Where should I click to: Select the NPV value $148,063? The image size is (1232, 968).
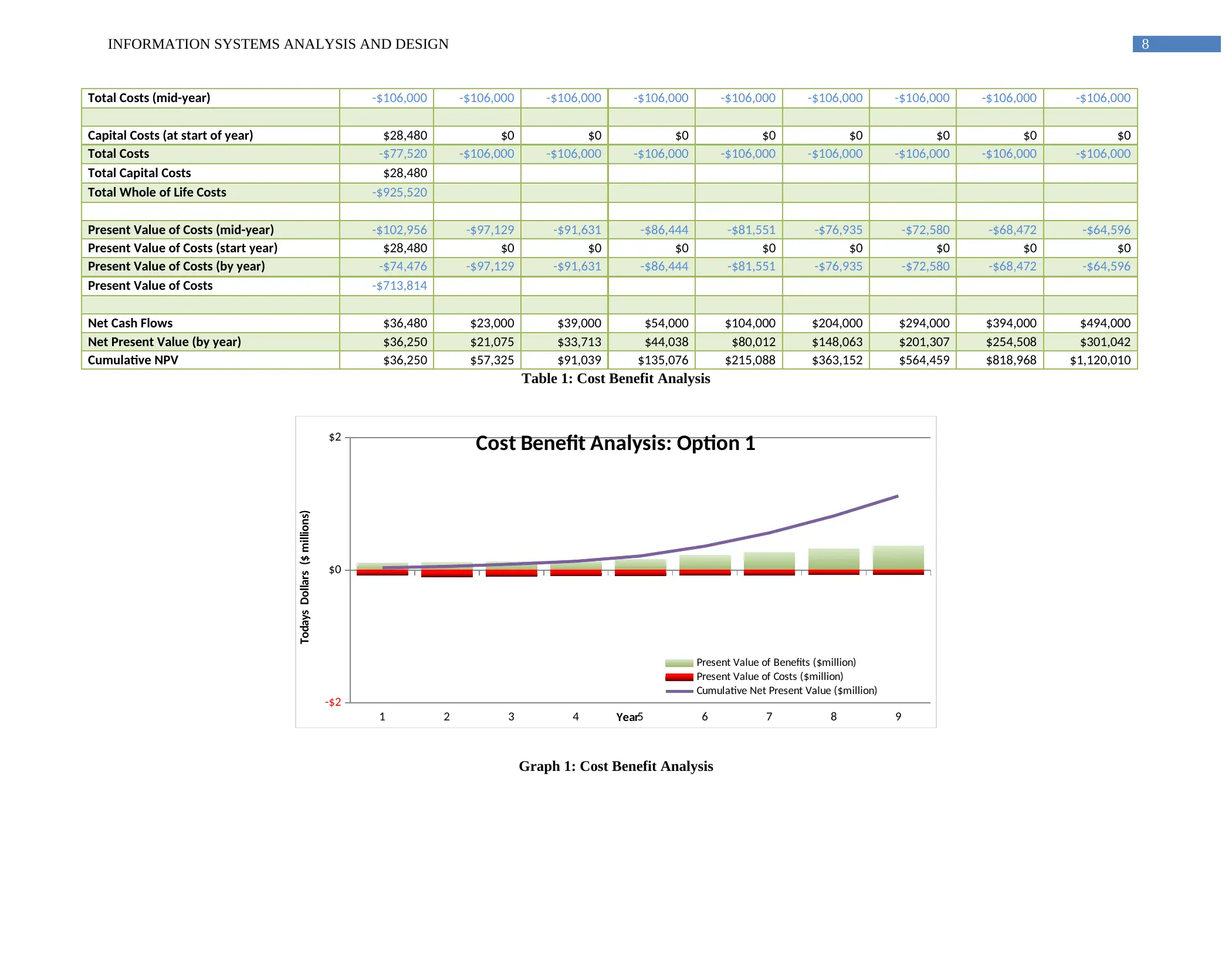837,342
